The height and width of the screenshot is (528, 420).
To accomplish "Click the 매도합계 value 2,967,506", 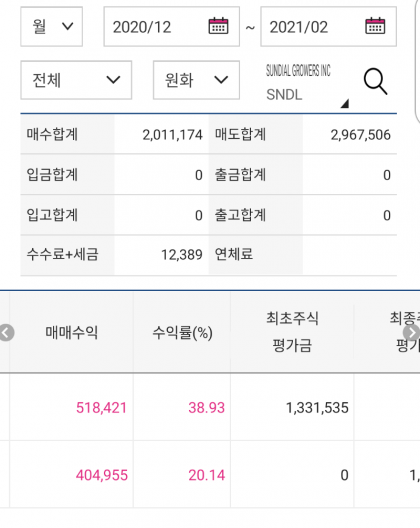I will coord(360,135).
